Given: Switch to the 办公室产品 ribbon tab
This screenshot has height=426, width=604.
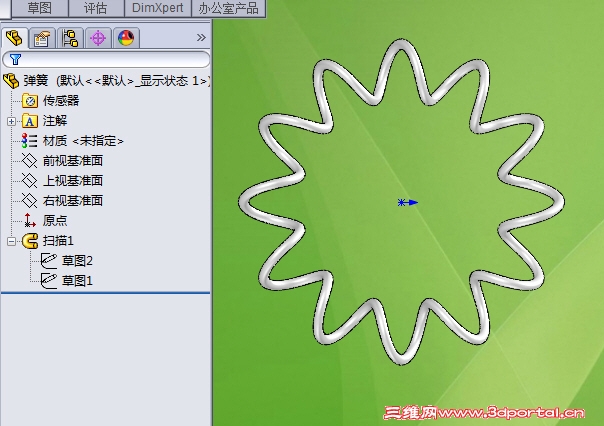Looking at the screenshot, I should [x=228, y=8].
